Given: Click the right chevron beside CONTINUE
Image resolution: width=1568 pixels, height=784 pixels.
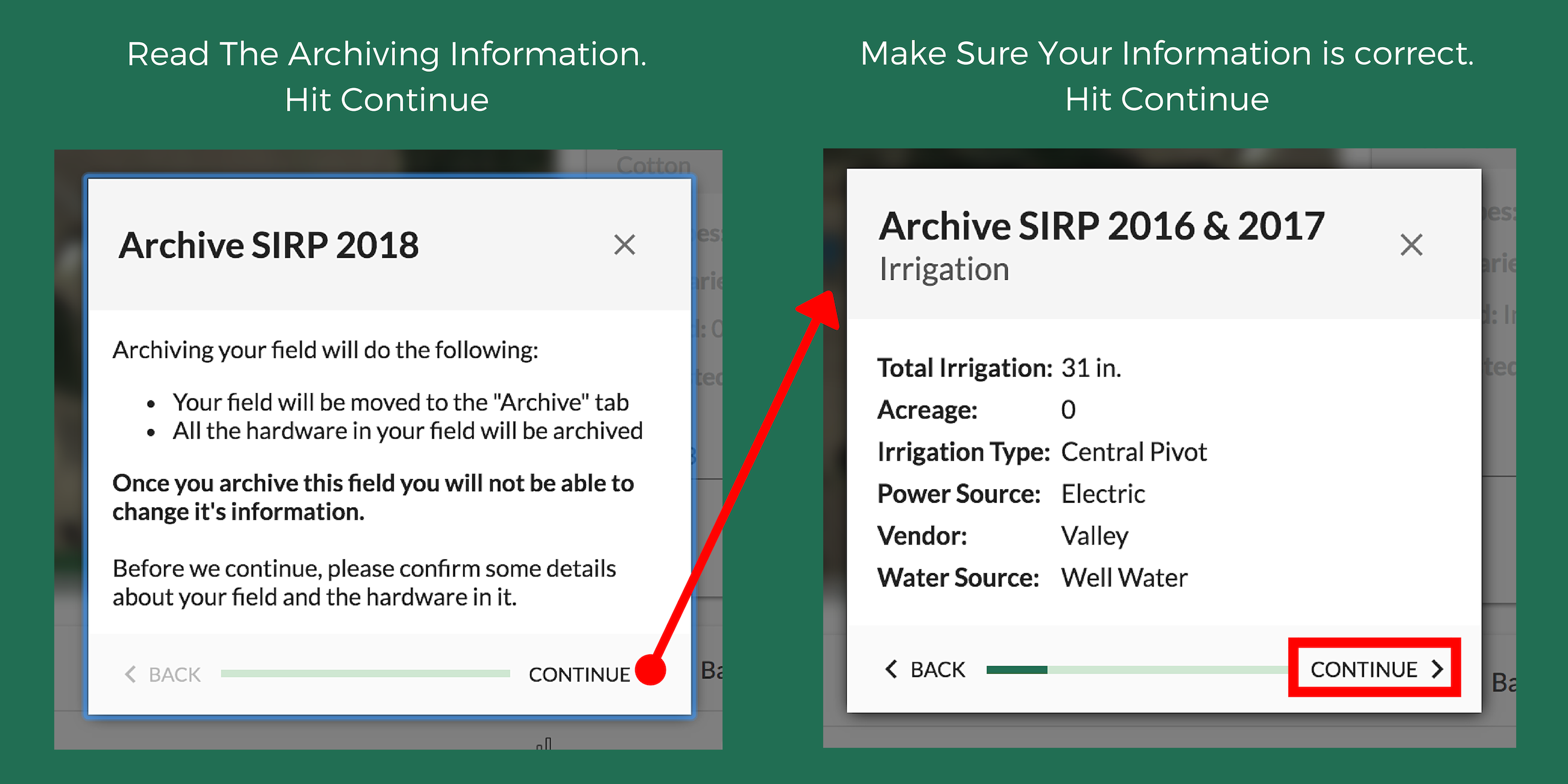Looking at the screenshot, I should pyautogui.click(x=1437, y=669).
